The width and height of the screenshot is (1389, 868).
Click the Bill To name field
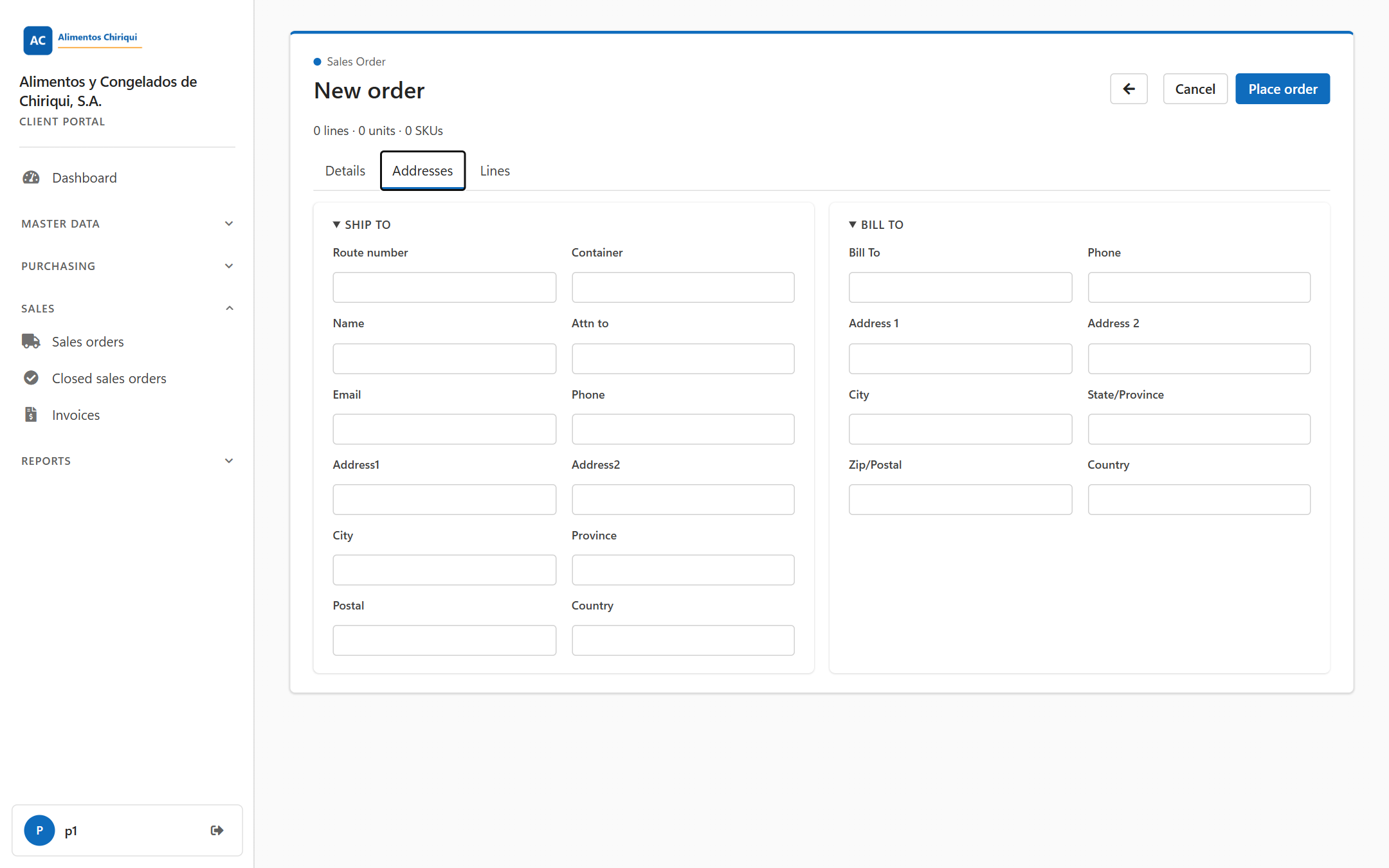960,287
